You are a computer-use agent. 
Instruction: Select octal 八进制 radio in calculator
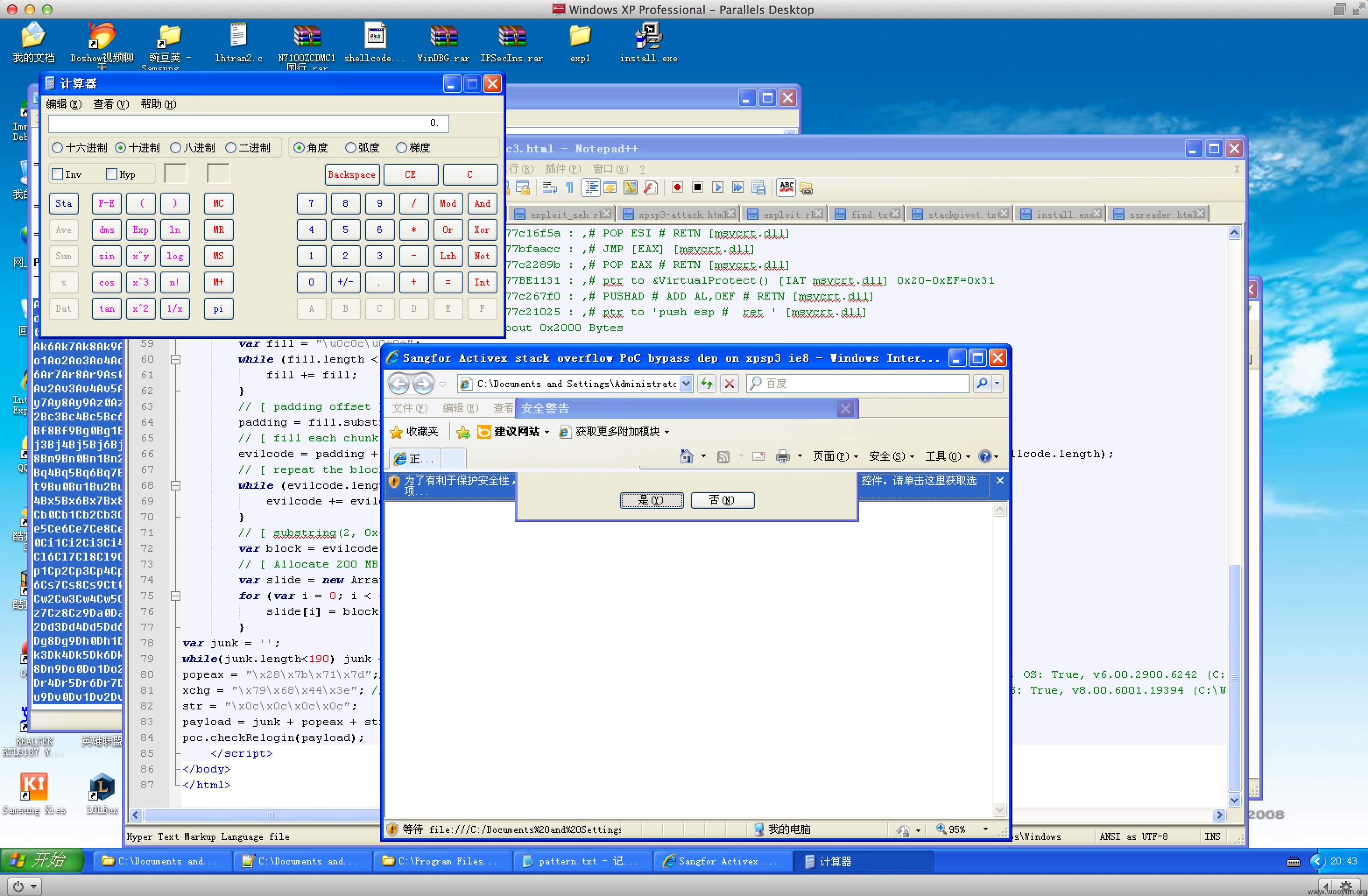(193, 148)
